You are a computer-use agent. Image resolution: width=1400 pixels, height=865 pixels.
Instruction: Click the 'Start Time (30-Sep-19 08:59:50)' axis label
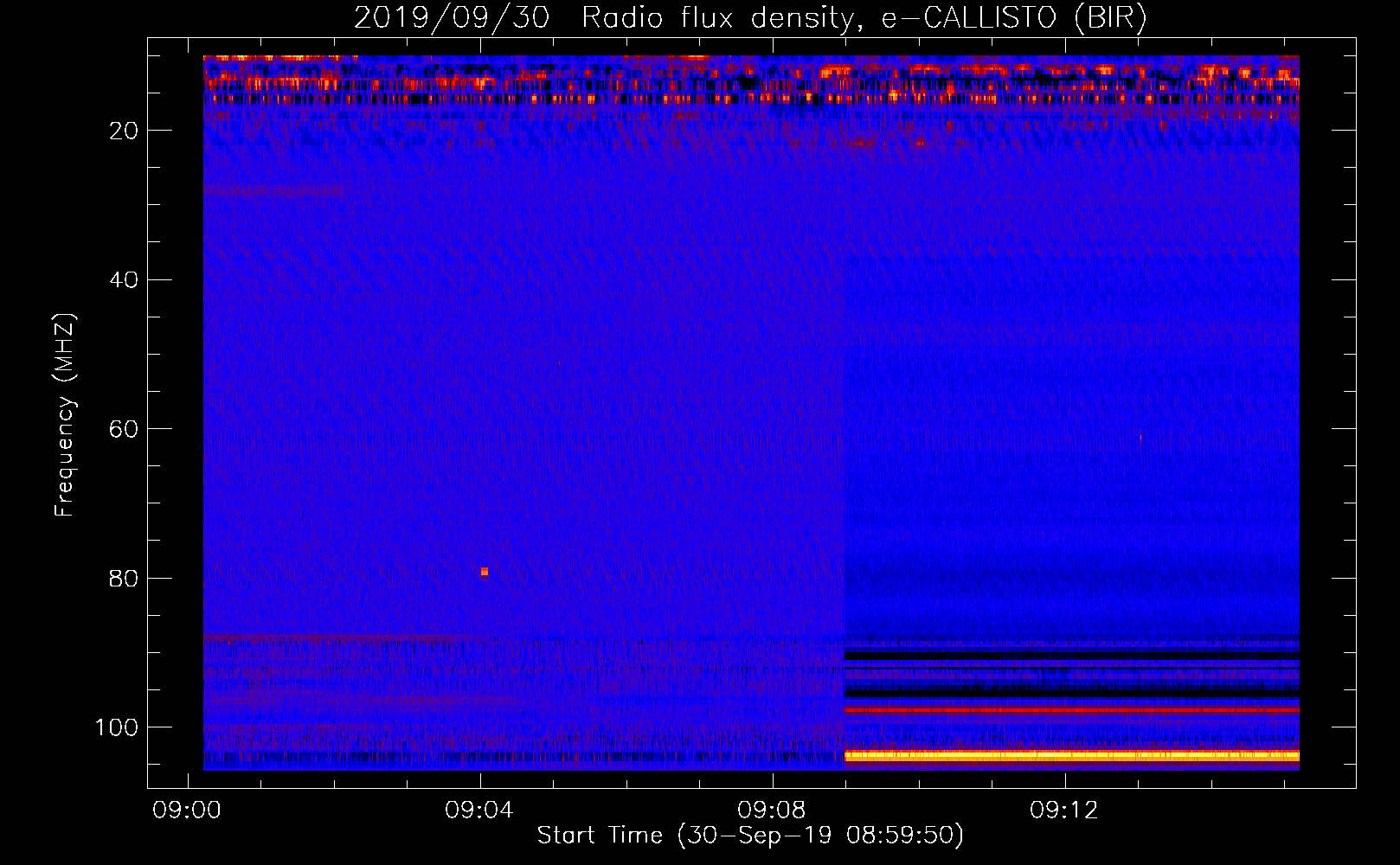[x=750, y=836]
